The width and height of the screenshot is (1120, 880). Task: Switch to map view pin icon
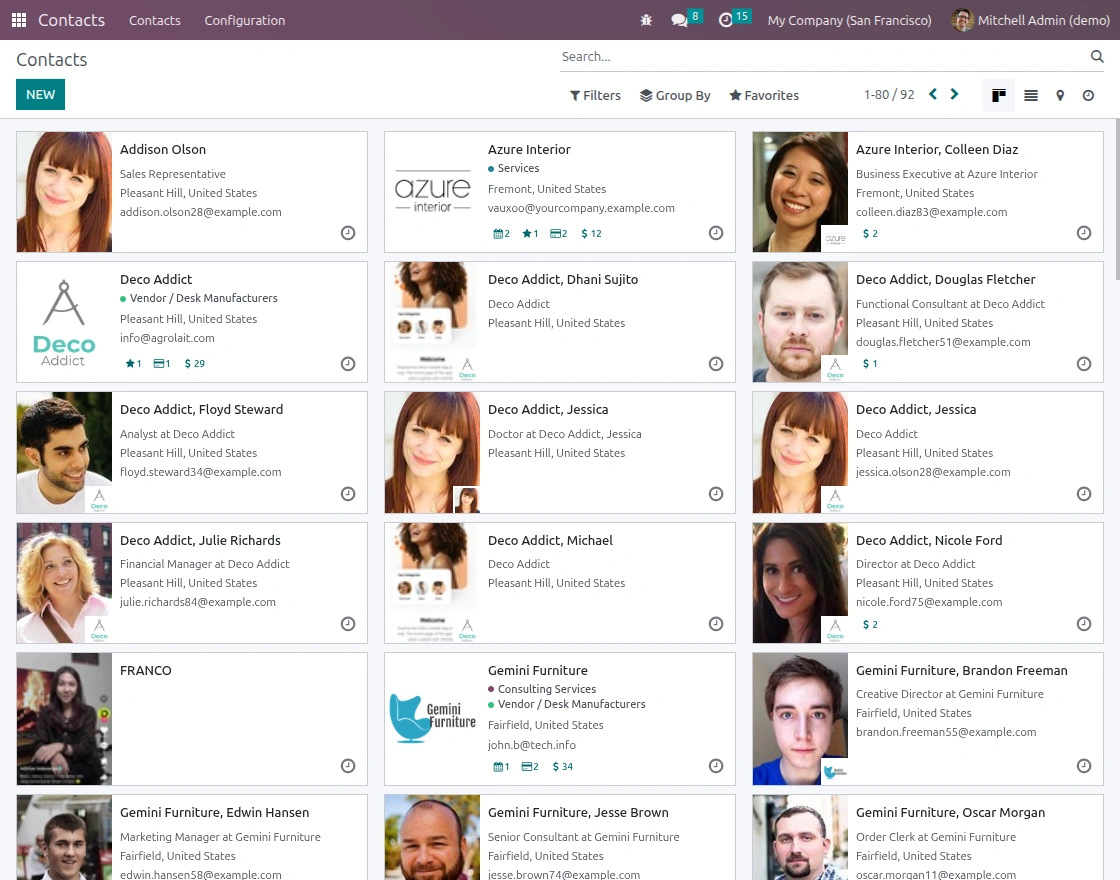(x=1060, y=95)
